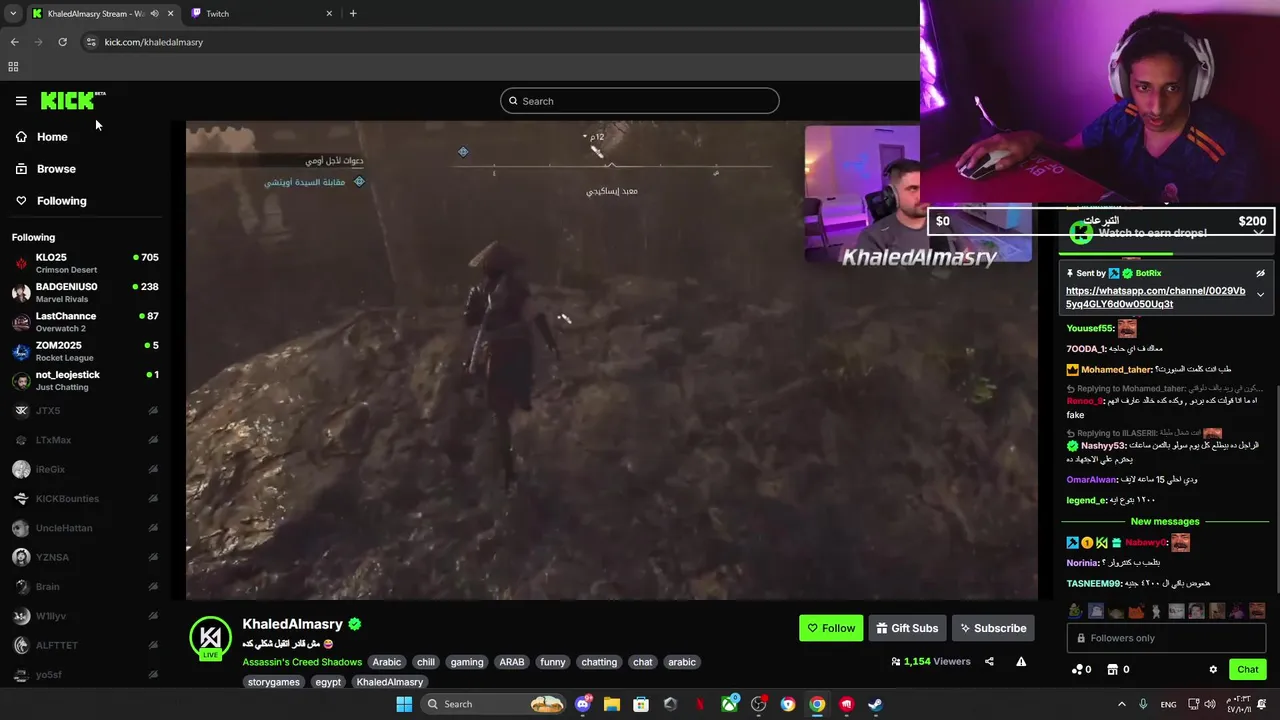Open the Assassin's Creed Shadows category link

[x=302, y=662]
